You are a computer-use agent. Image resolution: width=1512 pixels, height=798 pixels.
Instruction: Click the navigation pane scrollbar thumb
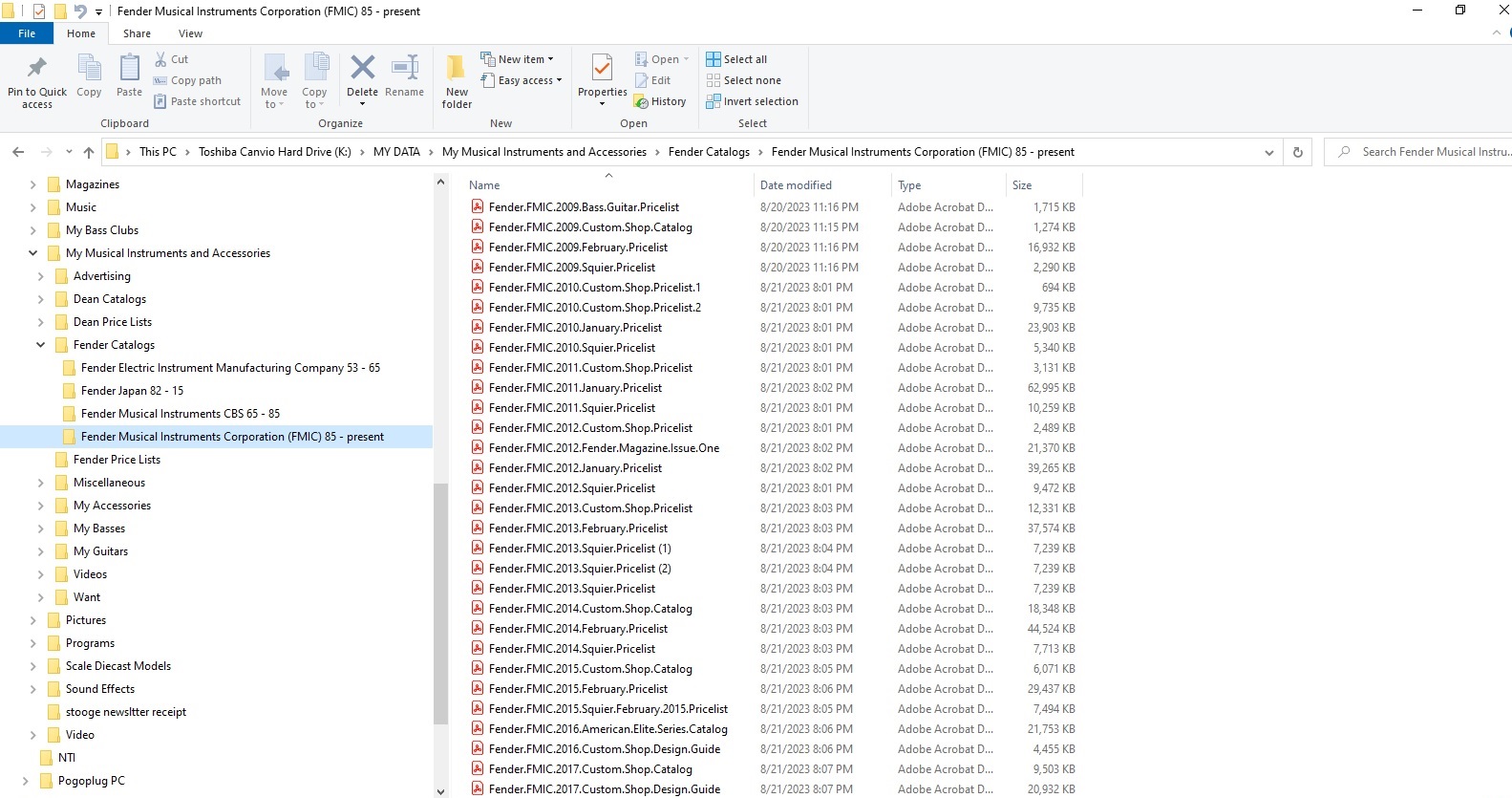pyautogui.click(x=440, y=603)
